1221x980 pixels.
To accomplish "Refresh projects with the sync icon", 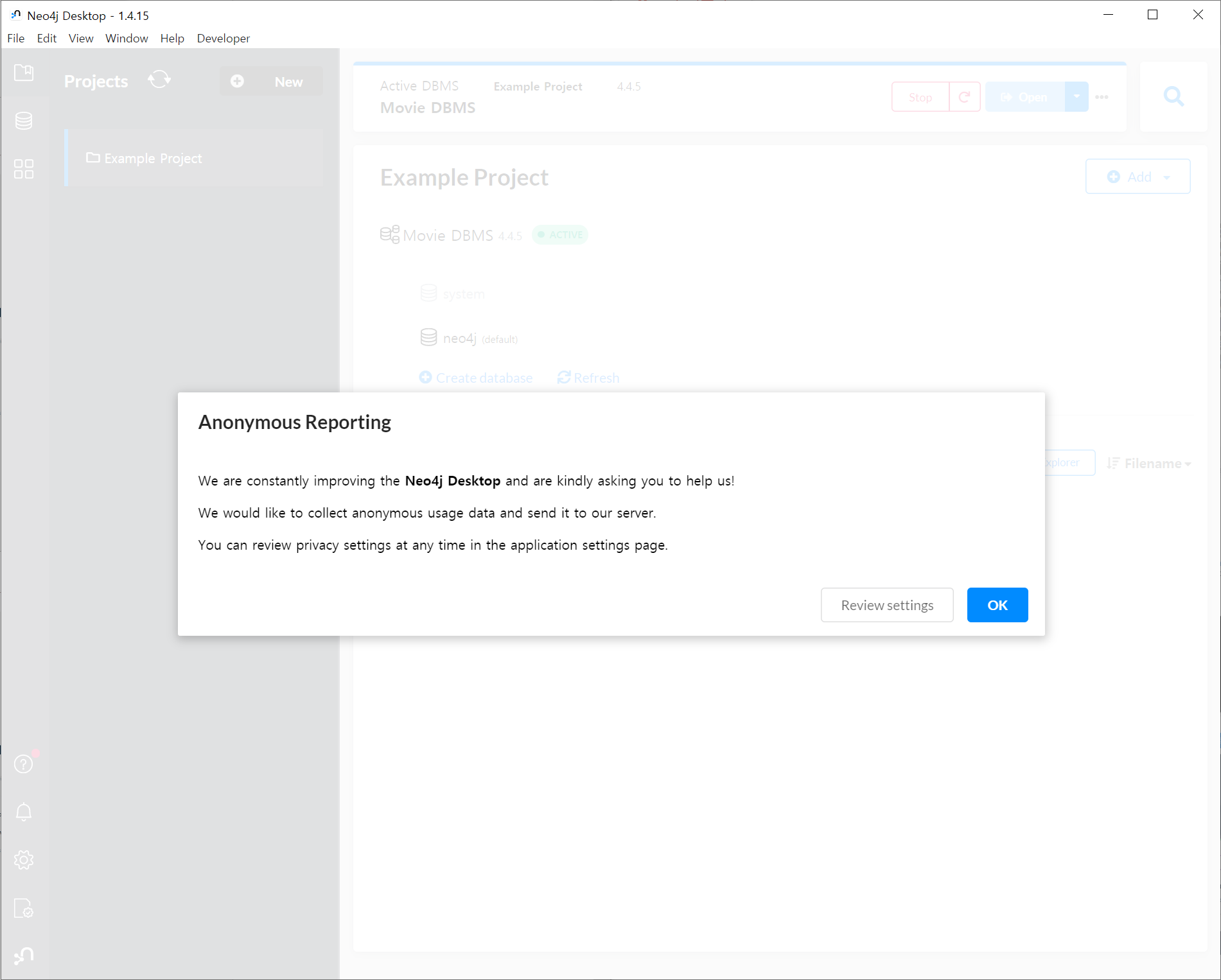I will tap(159, 80).
